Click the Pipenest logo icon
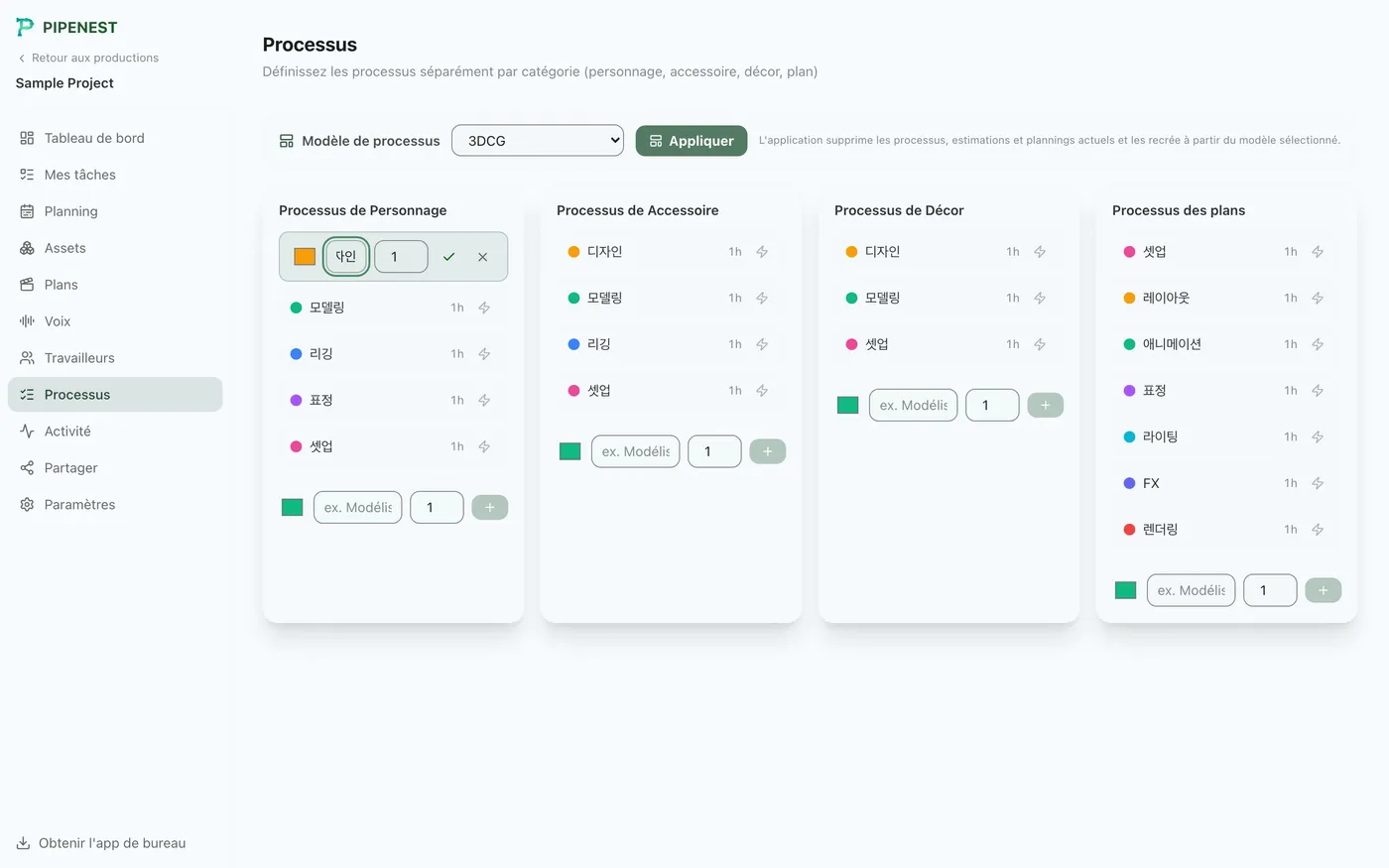This screenshot has width=1389, height=868. tap(25, 27)
